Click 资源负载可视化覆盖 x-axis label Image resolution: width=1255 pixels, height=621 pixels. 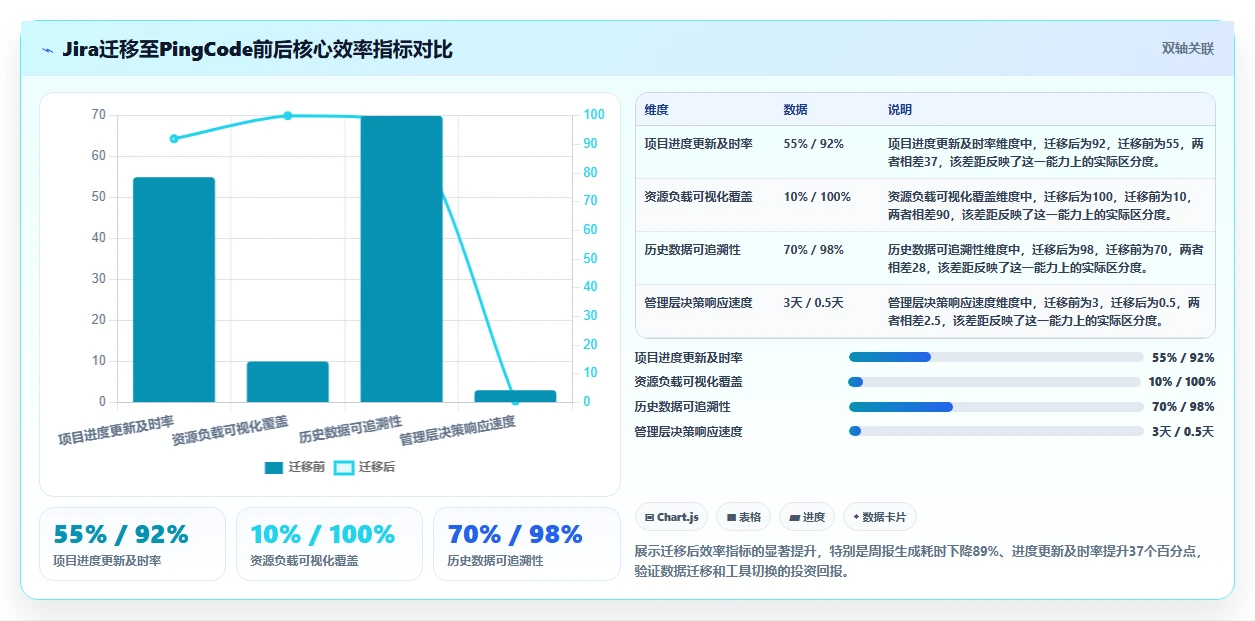(x=230, y=431)
